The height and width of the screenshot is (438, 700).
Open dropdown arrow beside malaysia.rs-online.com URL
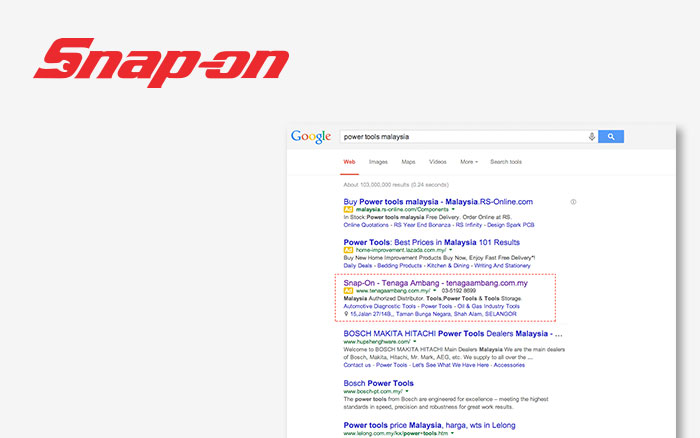click(453, 210)
